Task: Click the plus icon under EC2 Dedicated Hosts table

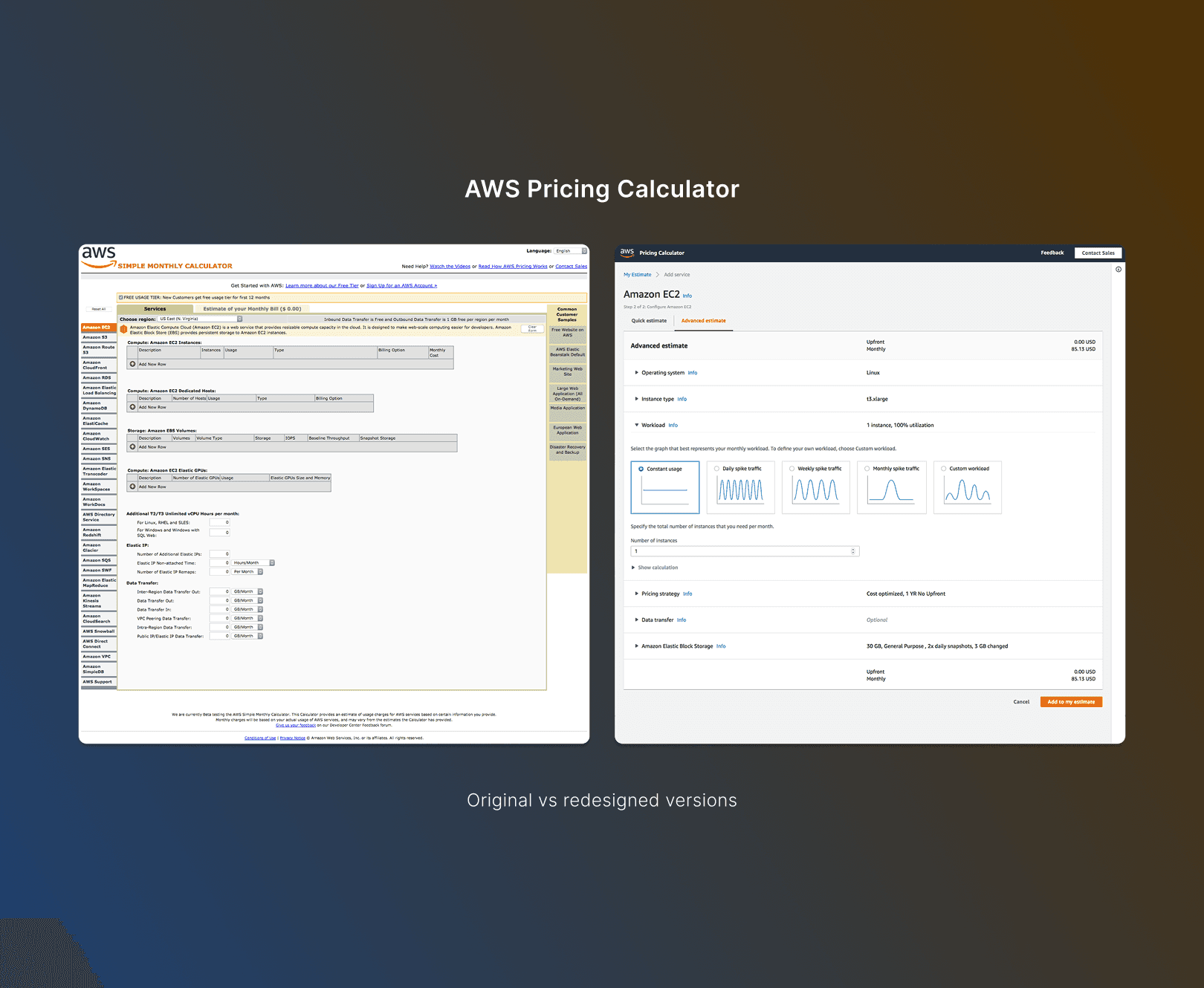Action: (x=132, y=407)
